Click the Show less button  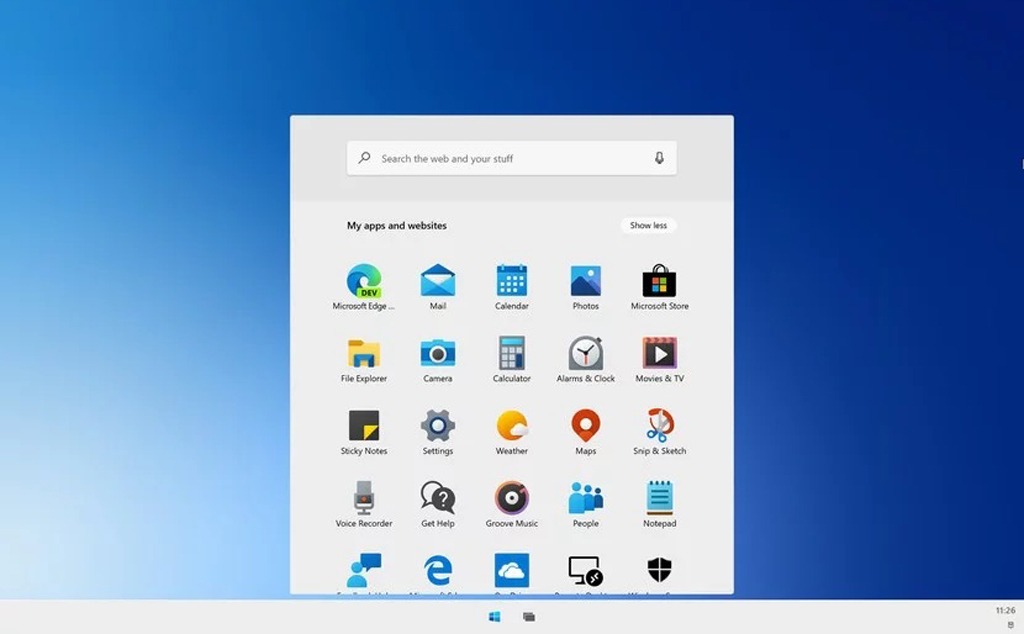tap(648, 225)
